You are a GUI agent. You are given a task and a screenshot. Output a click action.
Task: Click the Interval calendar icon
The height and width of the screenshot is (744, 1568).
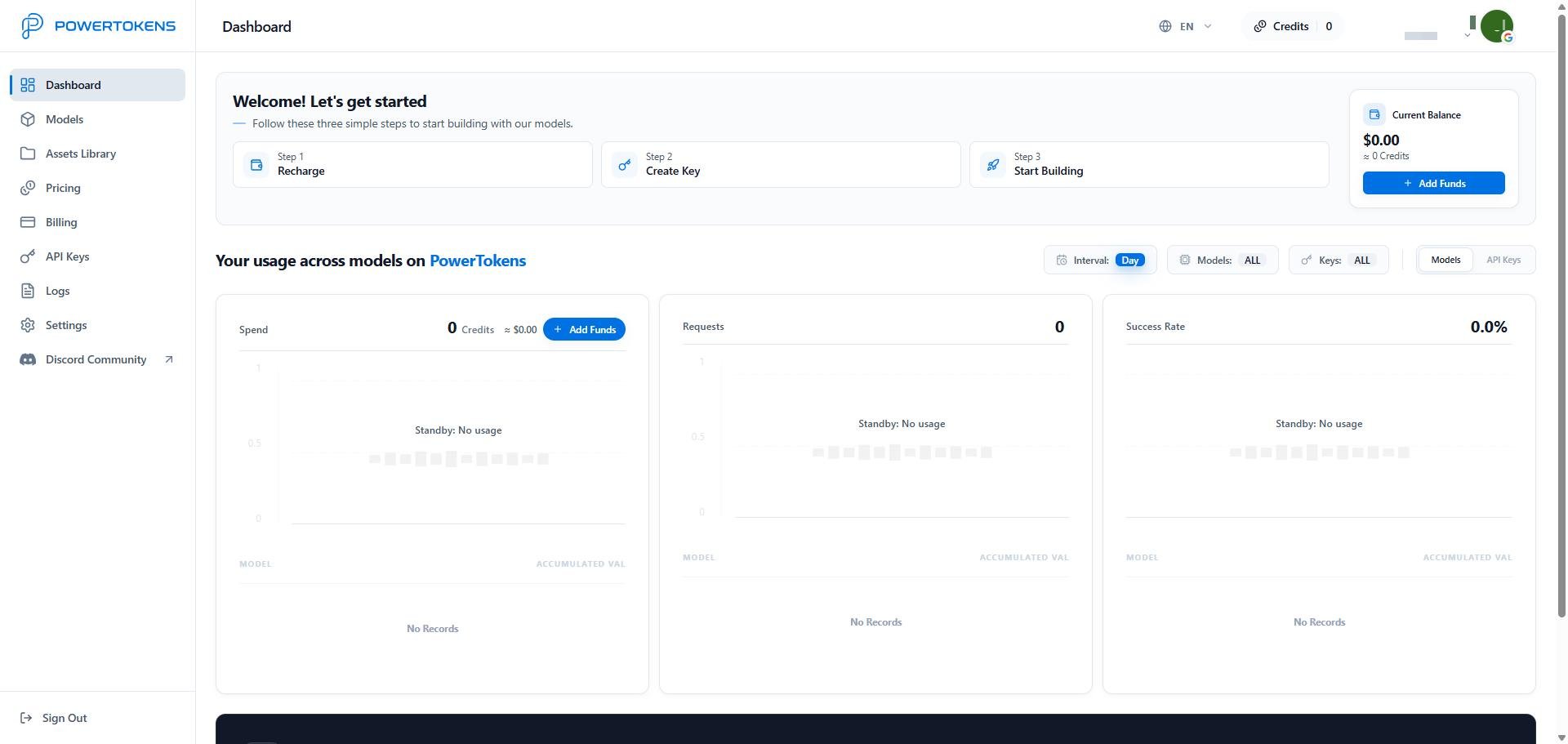1062,261
